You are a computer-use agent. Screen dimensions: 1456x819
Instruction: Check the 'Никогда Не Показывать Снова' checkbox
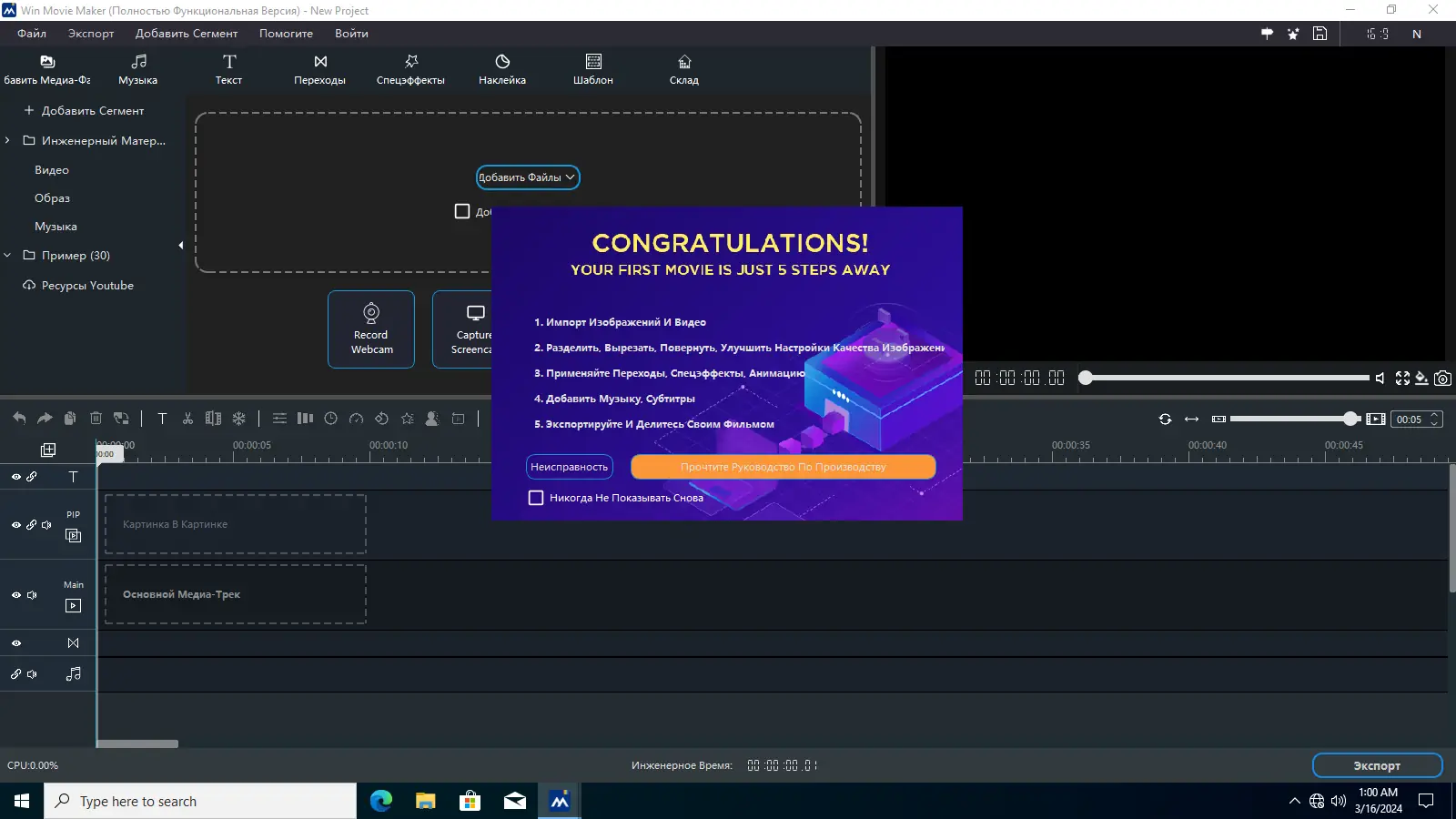point(536,498)
